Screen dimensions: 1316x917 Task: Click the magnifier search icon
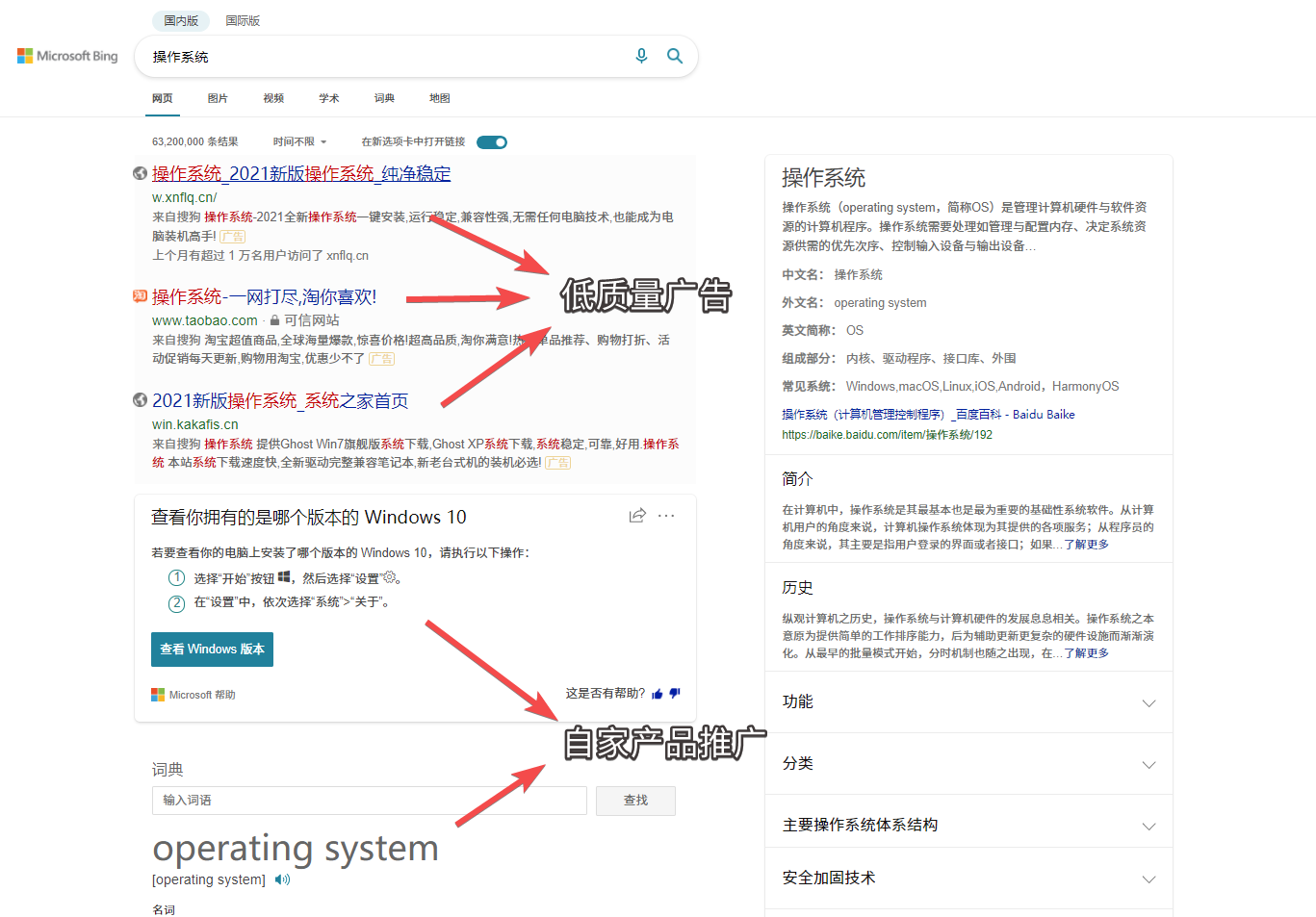675,56
